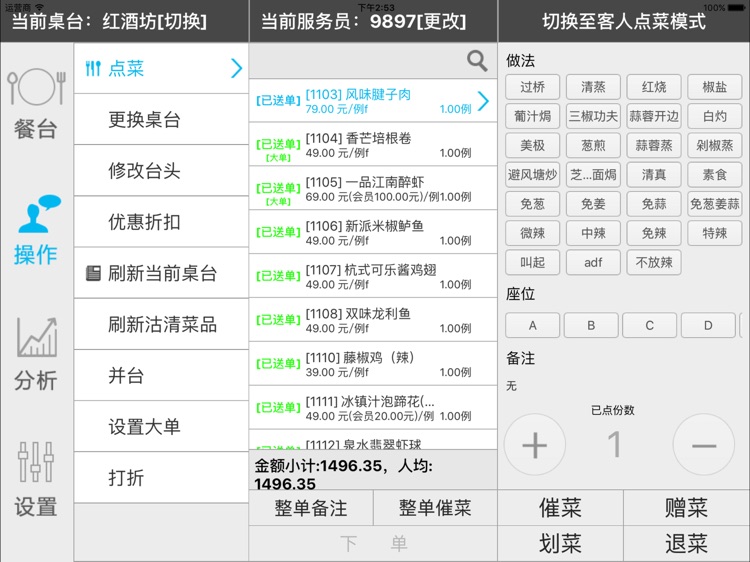Toggle the 免葱 option
Image resolution: width=750 pixels, height=562 pixels.
tap(532, 204)
